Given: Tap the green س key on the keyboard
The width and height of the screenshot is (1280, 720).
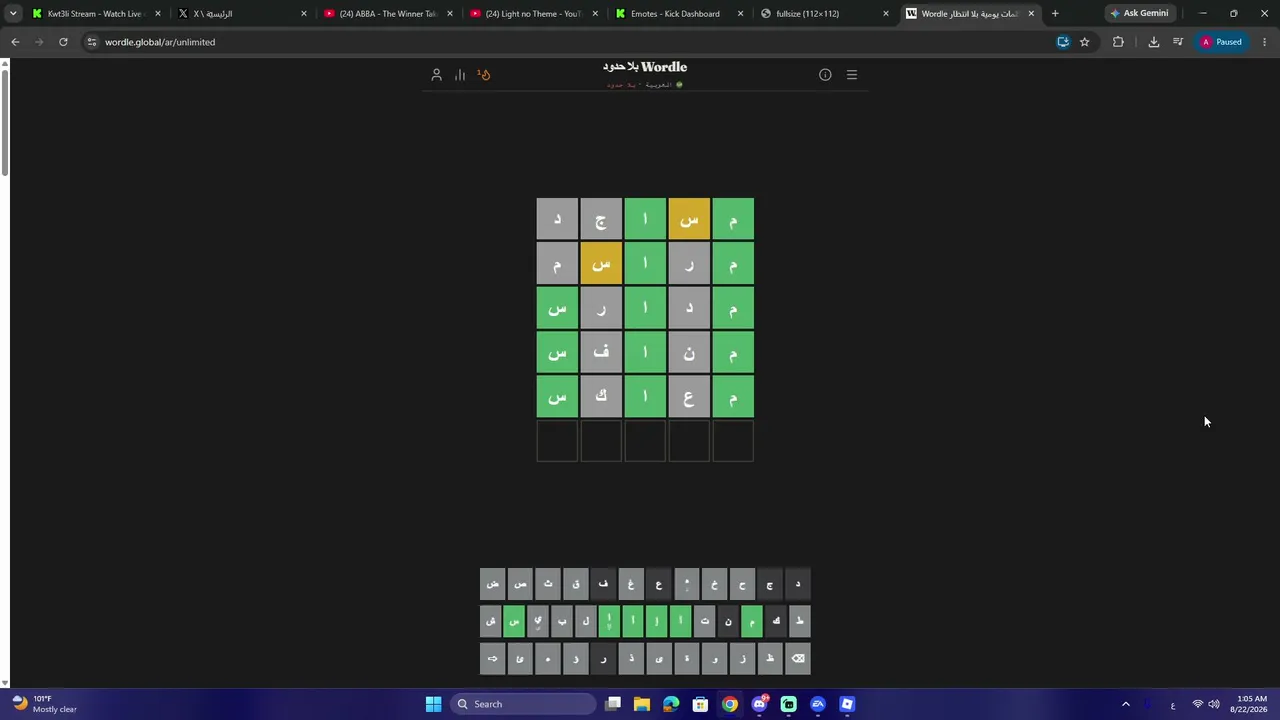Looking at the screenshot, I should (x=514, y=621).
